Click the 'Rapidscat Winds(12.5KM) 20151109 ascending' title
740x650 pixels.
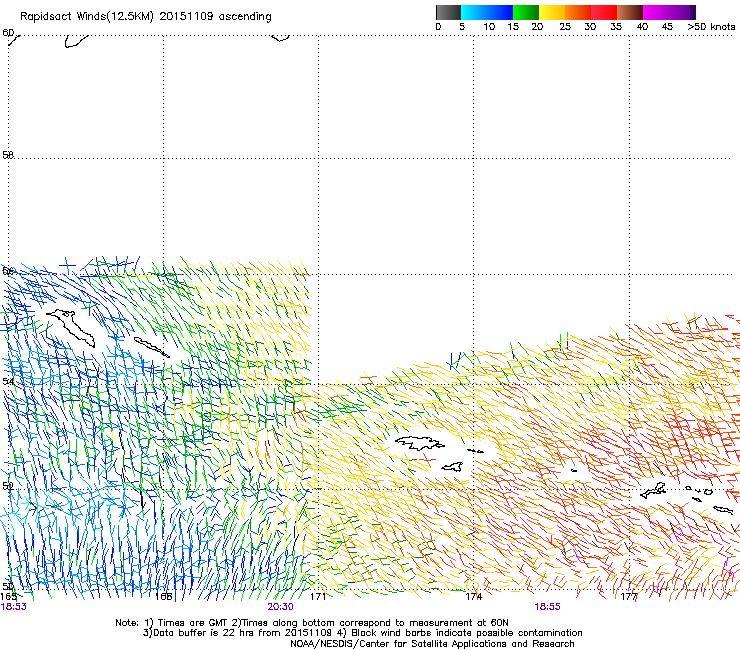point(146,17)
